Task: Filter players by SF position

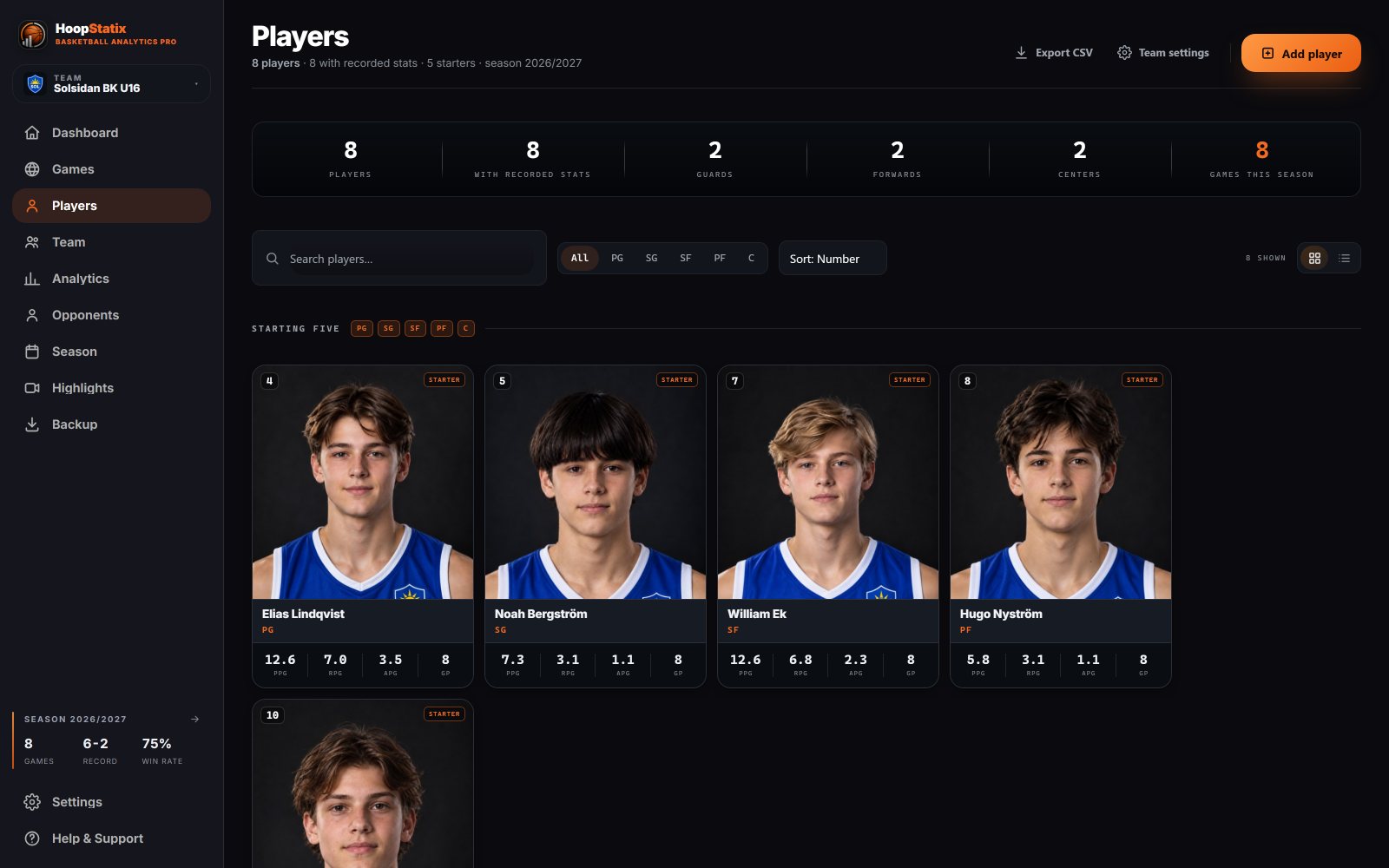Action: click(x=685, y=258)
